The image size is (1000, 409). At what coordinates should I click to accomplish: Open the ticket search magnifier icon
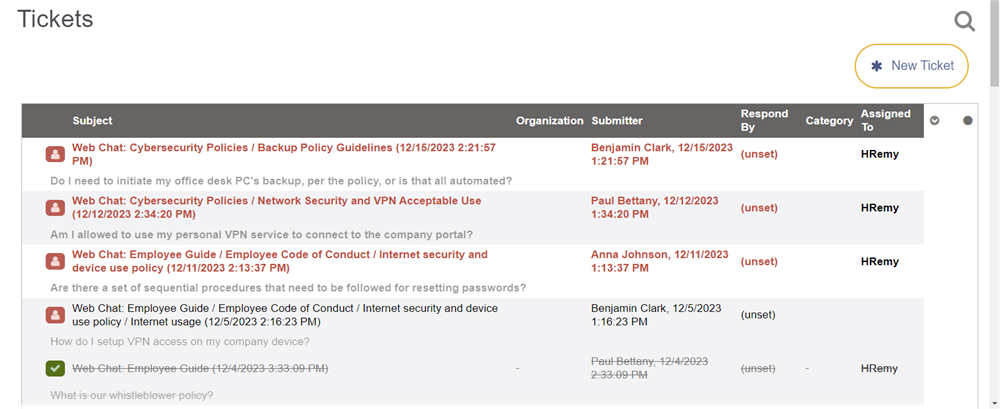click(964, 20)
